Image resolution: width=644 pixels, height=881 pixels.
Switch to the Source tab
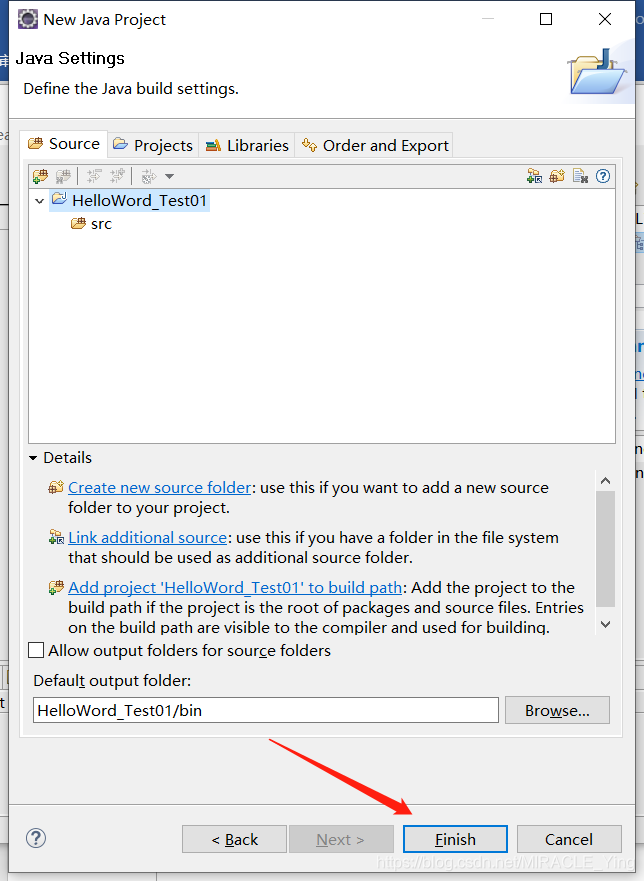coord(64,144)
